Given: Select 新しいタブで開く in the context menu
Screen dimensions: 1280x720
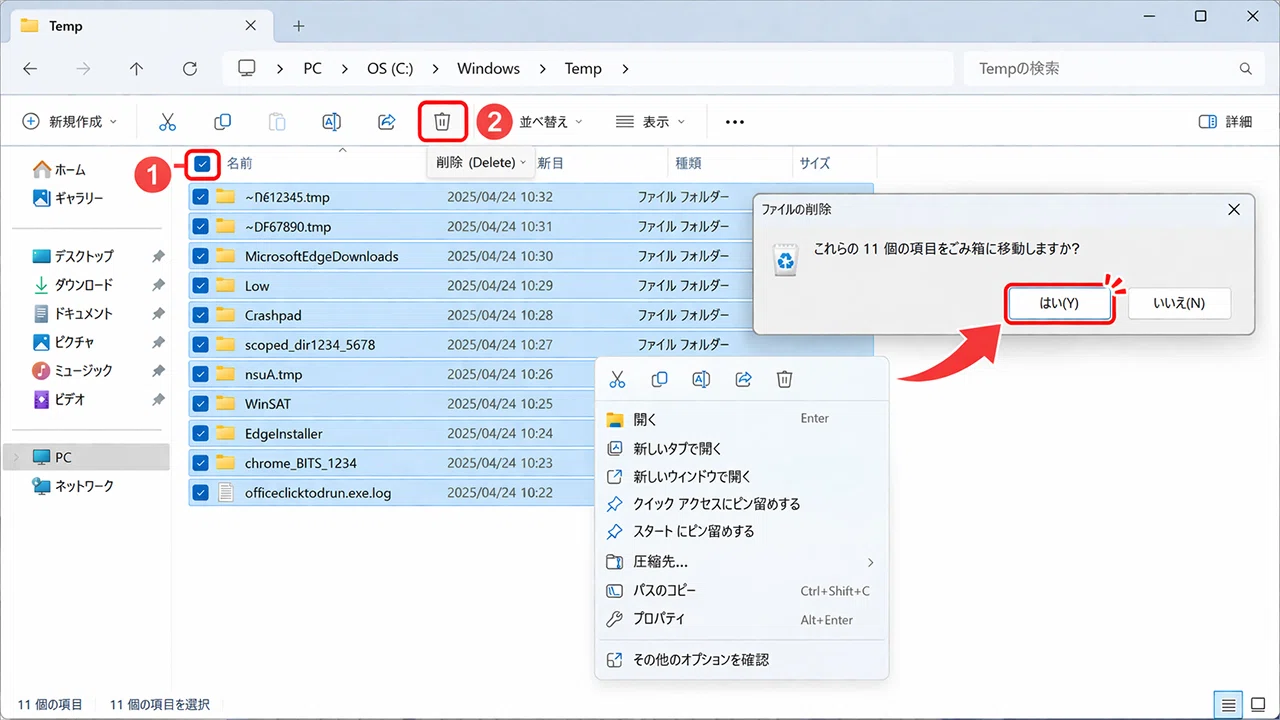Looking at the screenshot, I should click(741, 449).
